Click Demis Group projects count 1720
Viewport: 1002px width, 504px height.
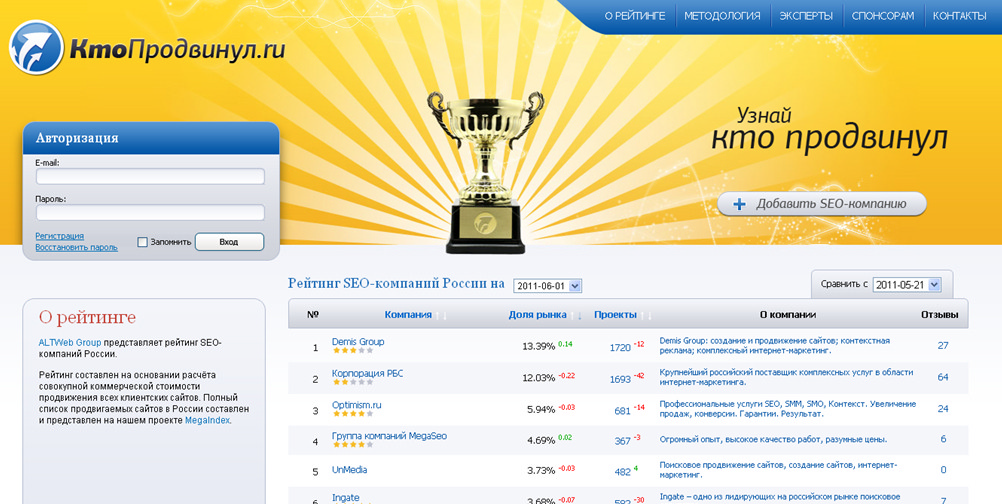click(x=620, y=347)
